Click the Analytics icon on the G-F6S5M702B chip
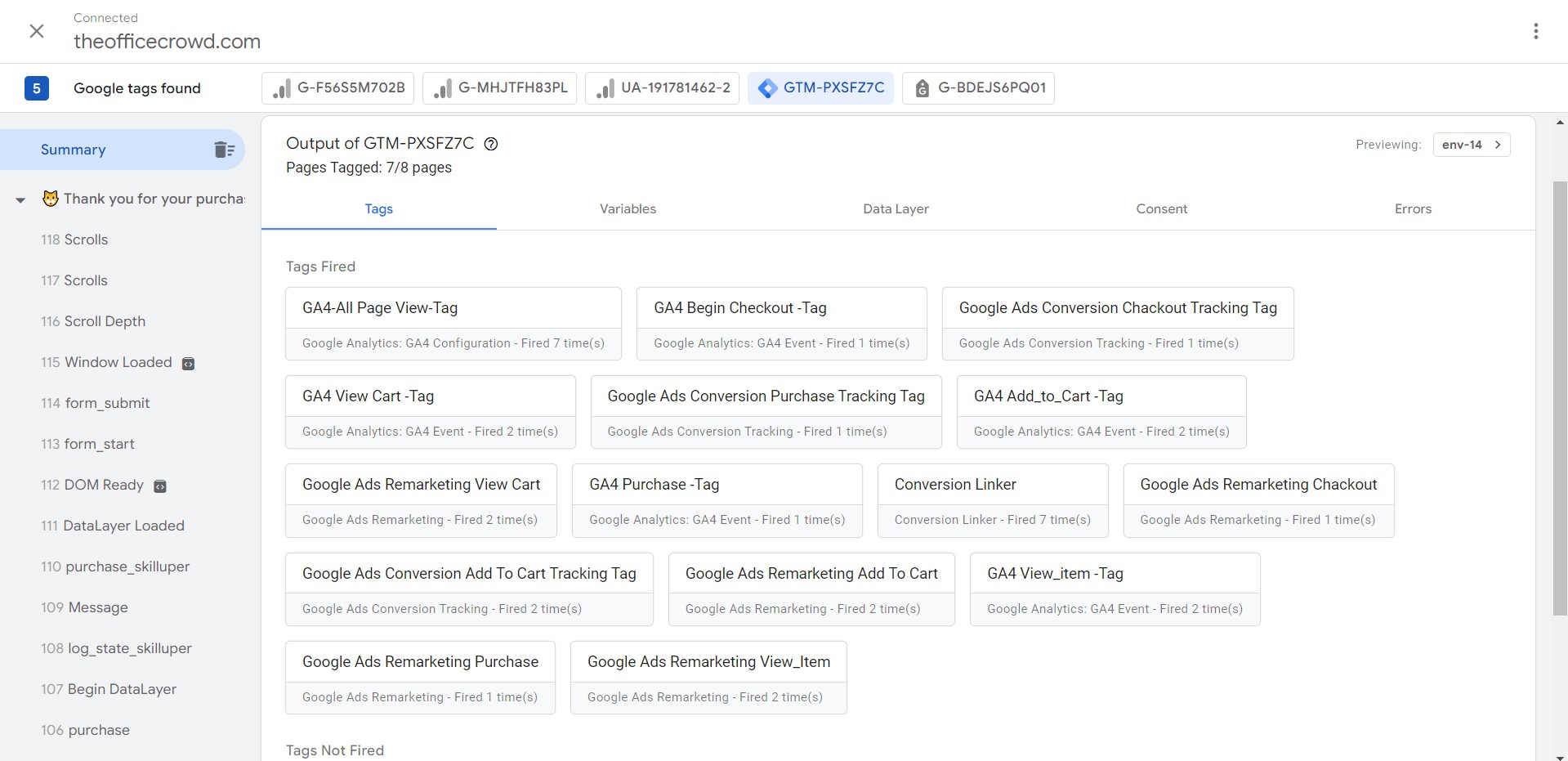 [281, 87]
